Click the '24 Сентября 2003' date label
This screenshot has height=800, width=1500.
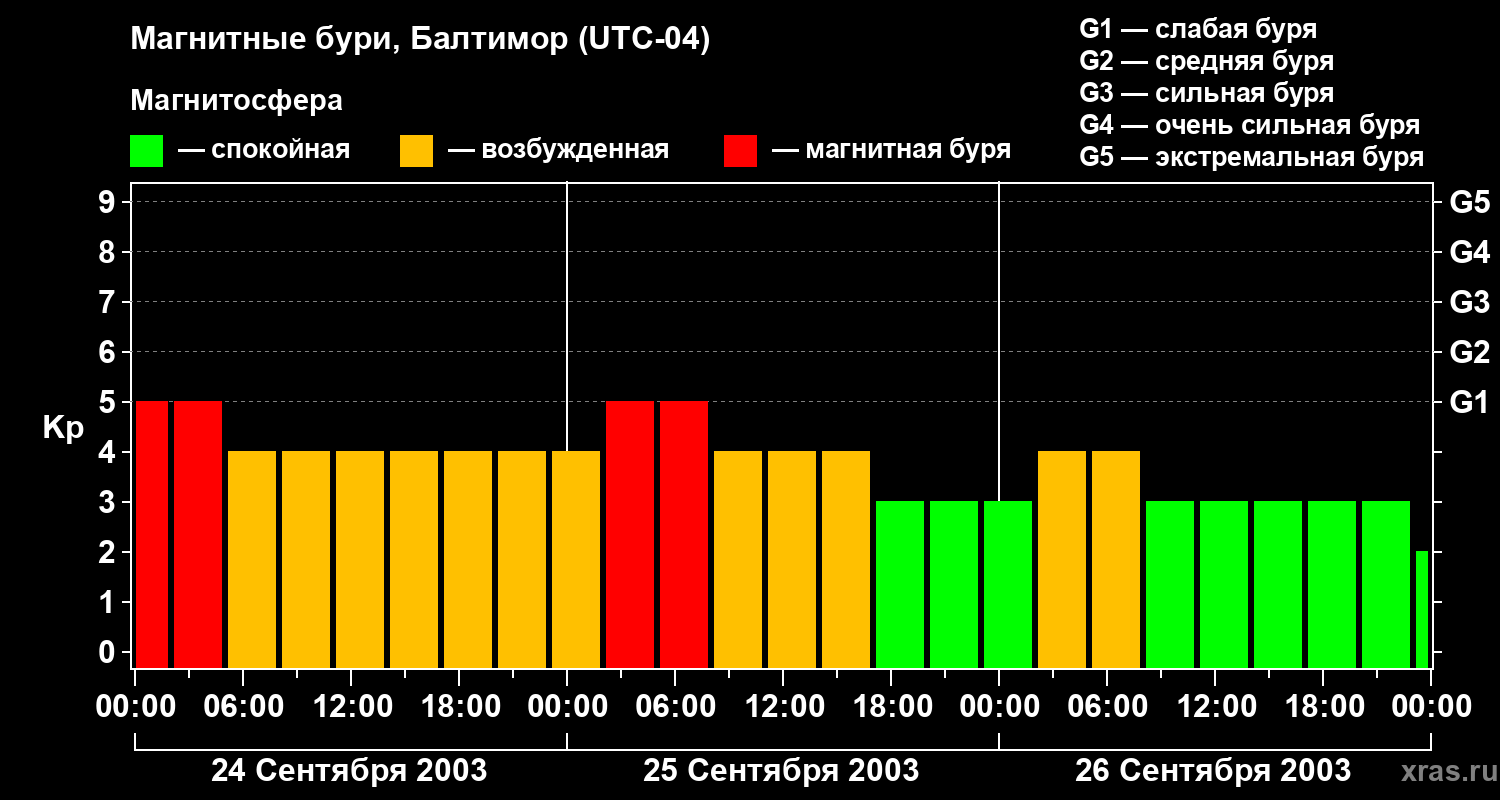(x=349, y=770)
